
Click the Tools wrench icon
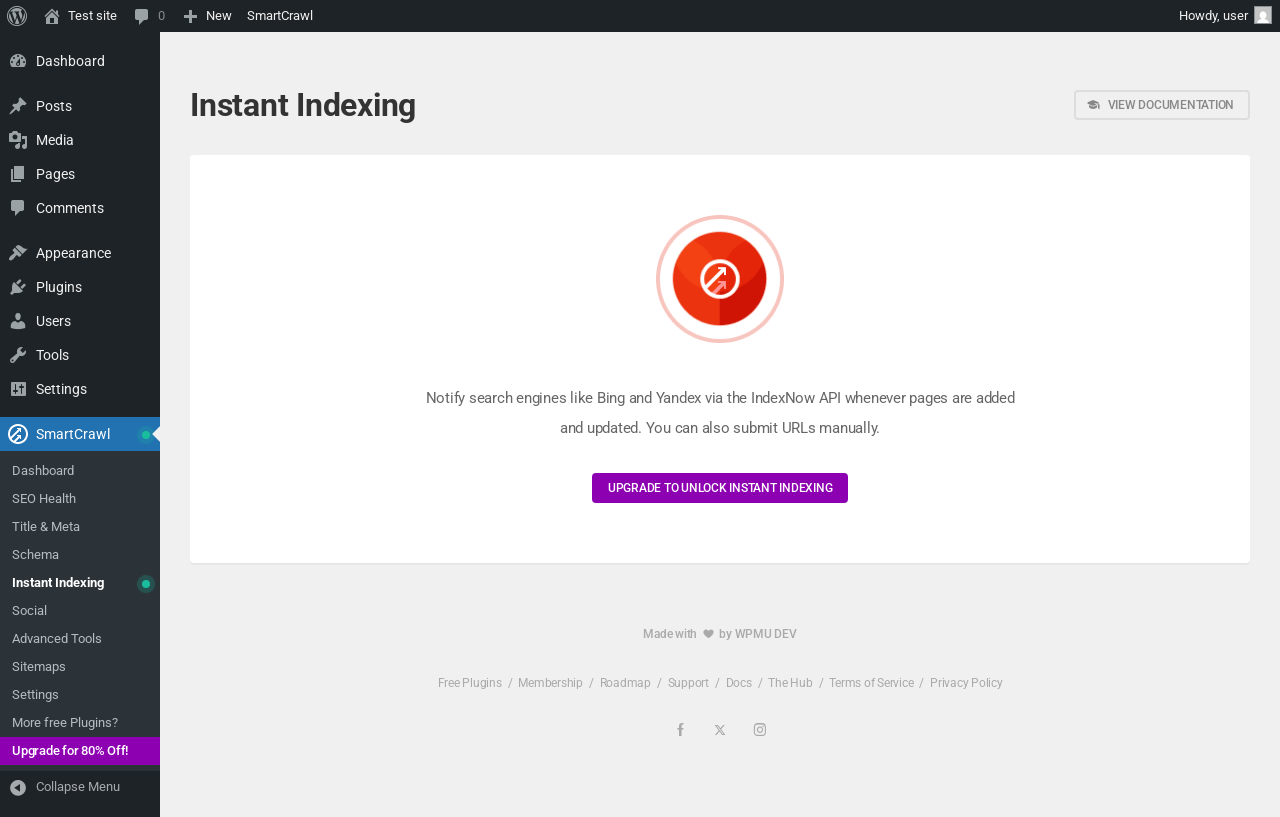click(18, 355)
